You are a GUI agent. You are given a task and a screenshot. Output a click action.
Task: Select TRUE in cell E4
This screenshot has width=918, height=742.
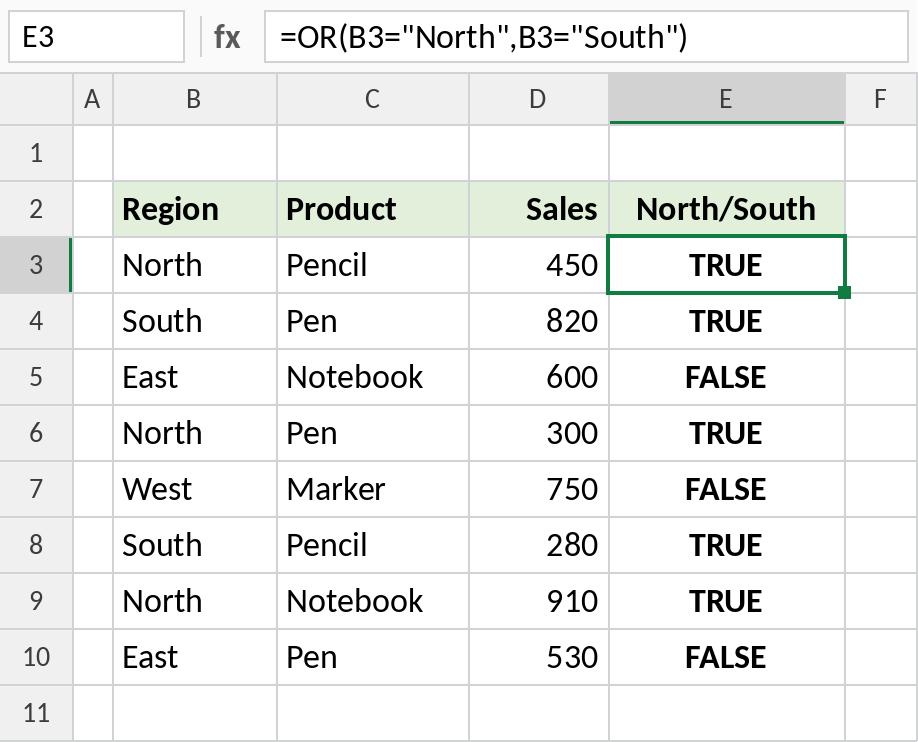click(x=727, y=321)
